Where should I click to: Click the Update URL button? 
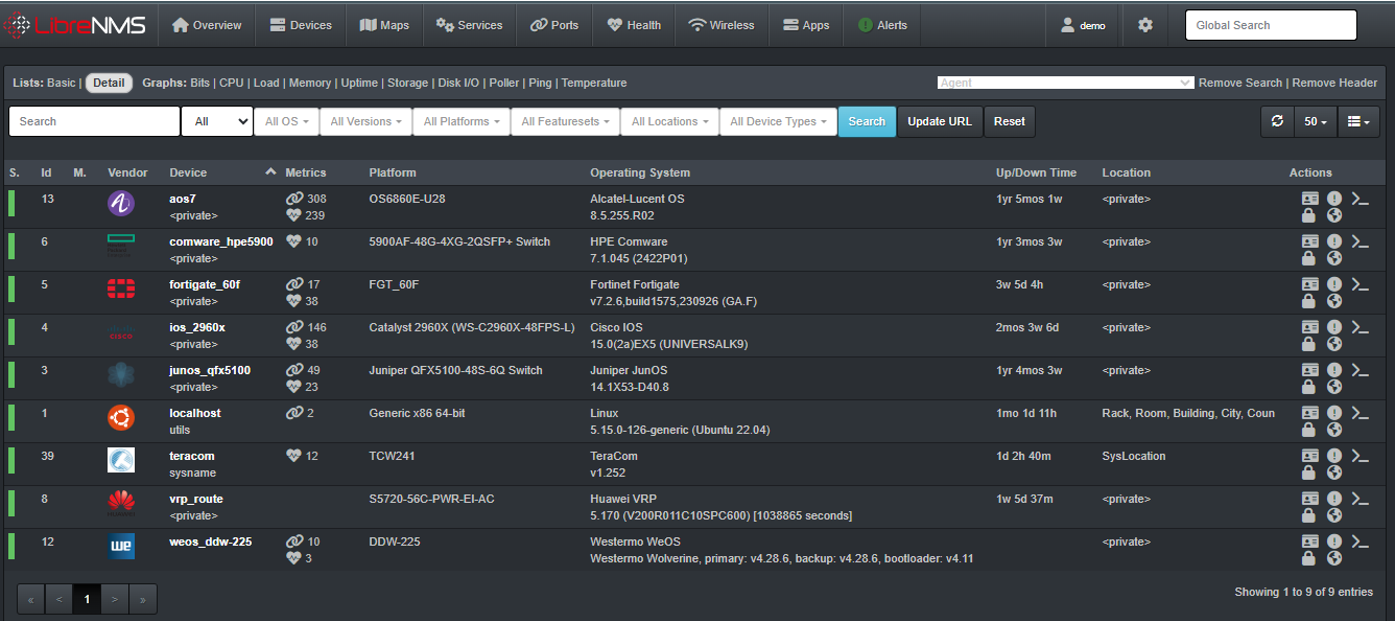click(940, 121)
